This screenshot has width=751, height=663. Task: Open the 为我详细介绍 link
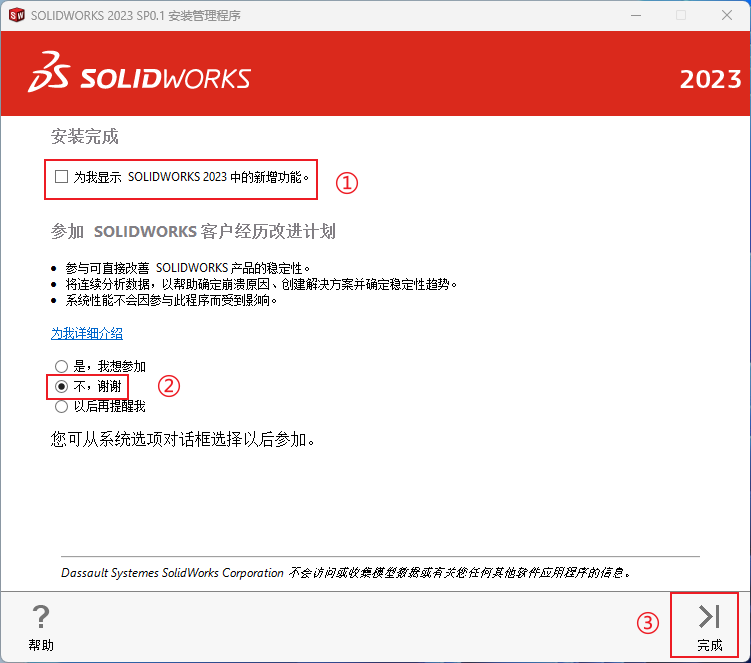click(x=87, y=333)
